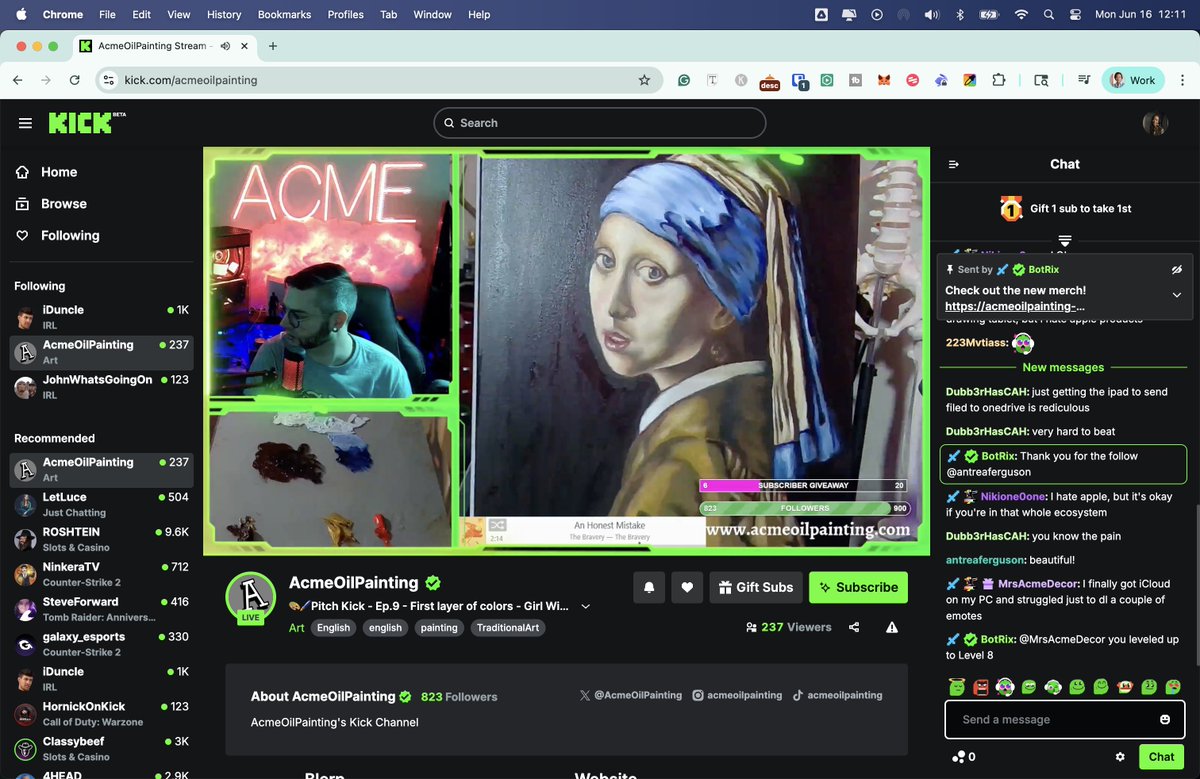Subscribe to AcmeOilPainting
Image resolution: width=1200 pixels, height=779 pixels.
point(858,588)
